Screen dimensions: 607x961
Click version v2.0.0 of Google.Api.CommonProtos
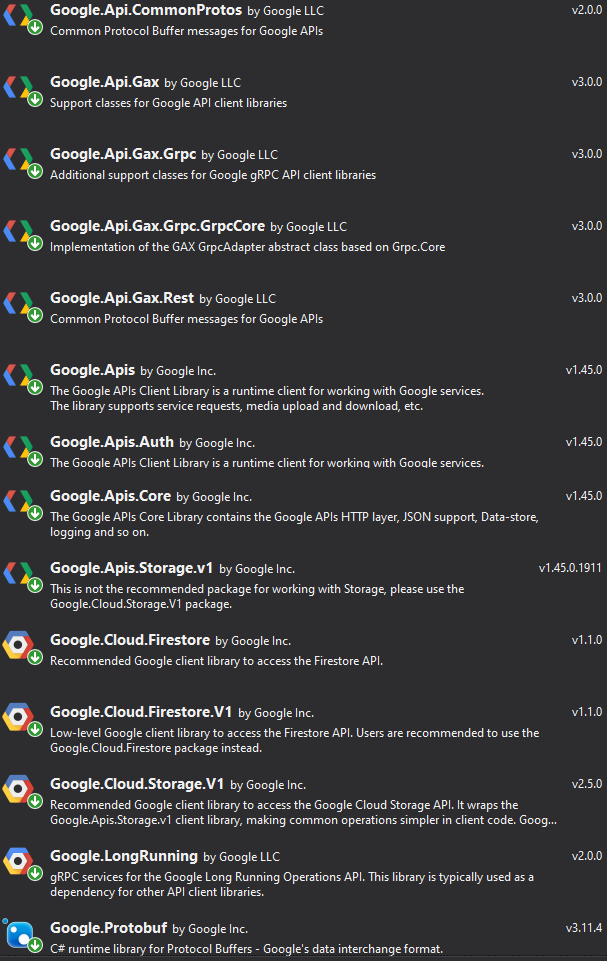[x=587, y=10]
